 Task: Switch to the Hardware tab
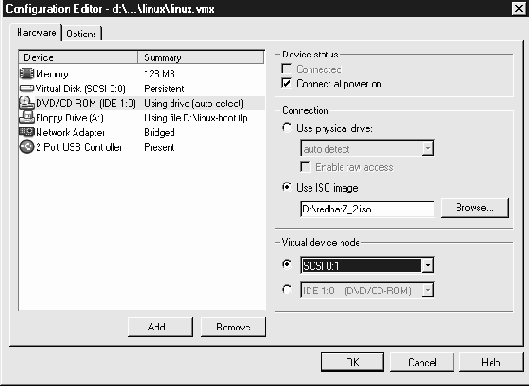point(36,33)
